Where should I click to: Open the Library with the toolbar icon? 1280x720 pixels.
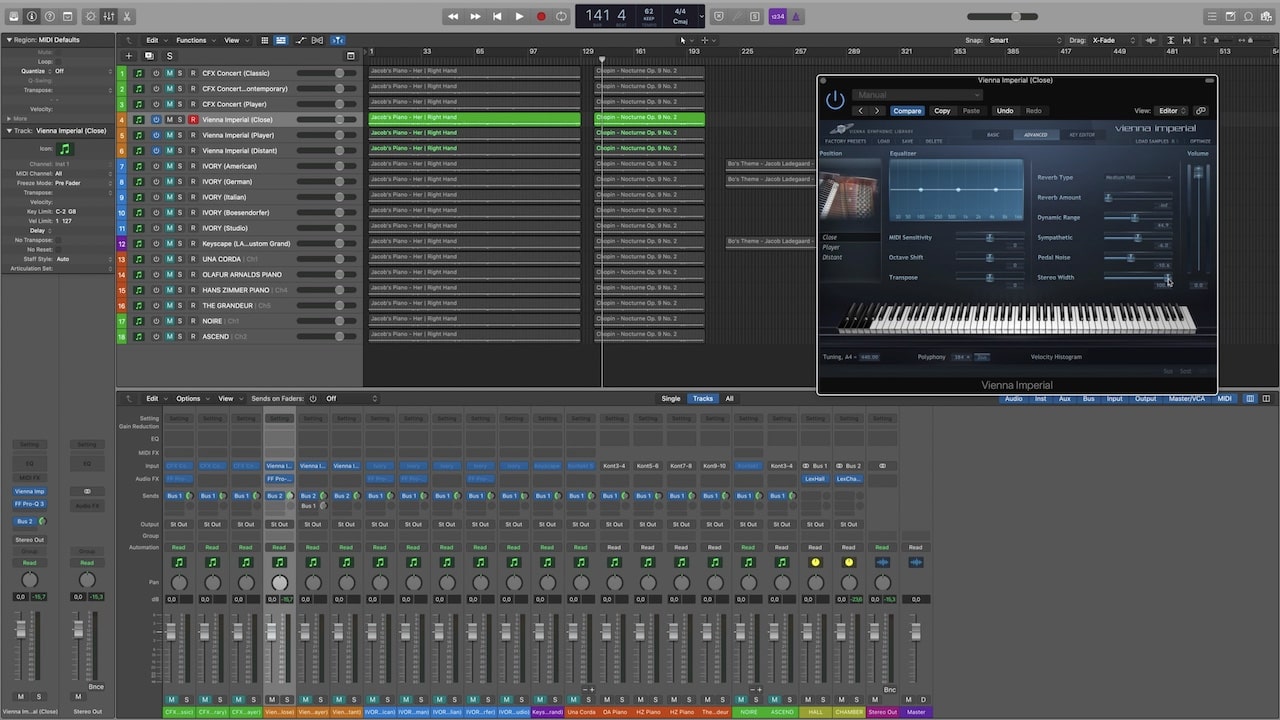13,16
